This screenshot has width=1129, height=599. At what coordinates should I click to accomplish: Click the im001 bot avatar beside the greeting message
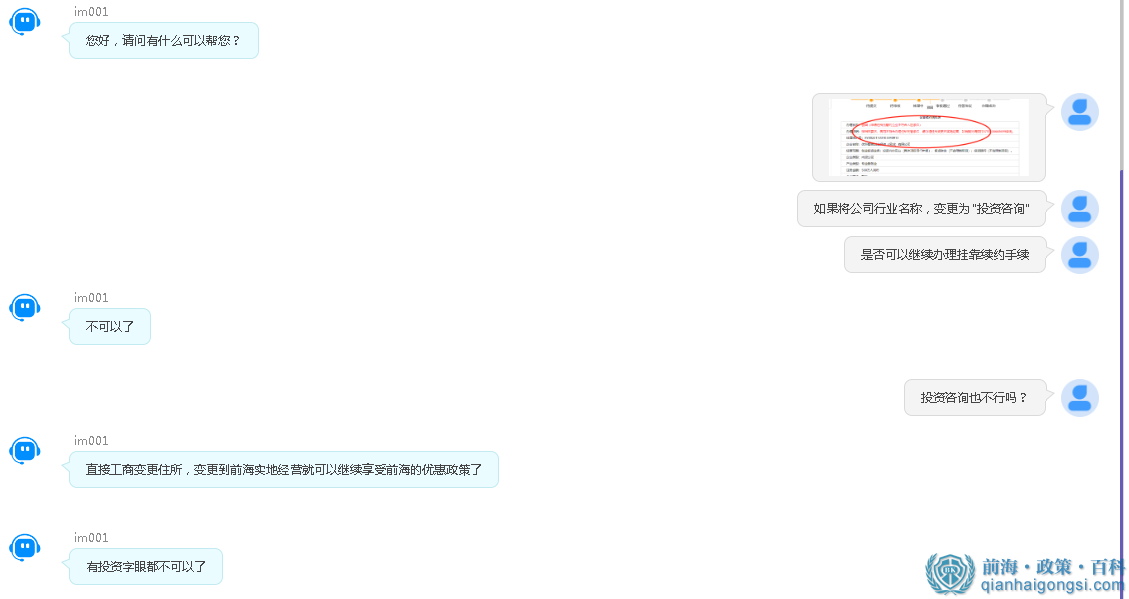24,21
